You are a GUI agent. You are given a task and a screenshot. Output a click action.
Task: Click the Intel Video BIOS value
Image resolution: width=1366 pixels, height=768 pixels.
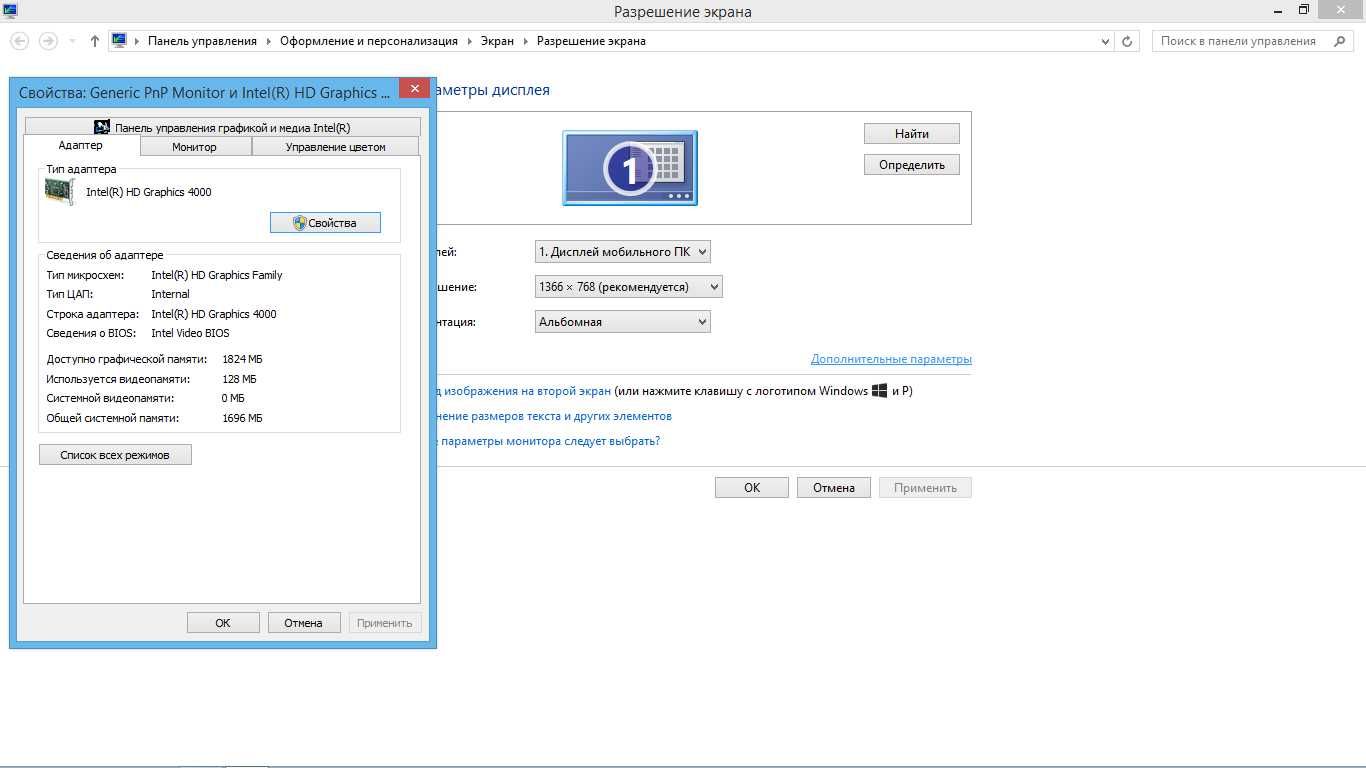[190, 333]
